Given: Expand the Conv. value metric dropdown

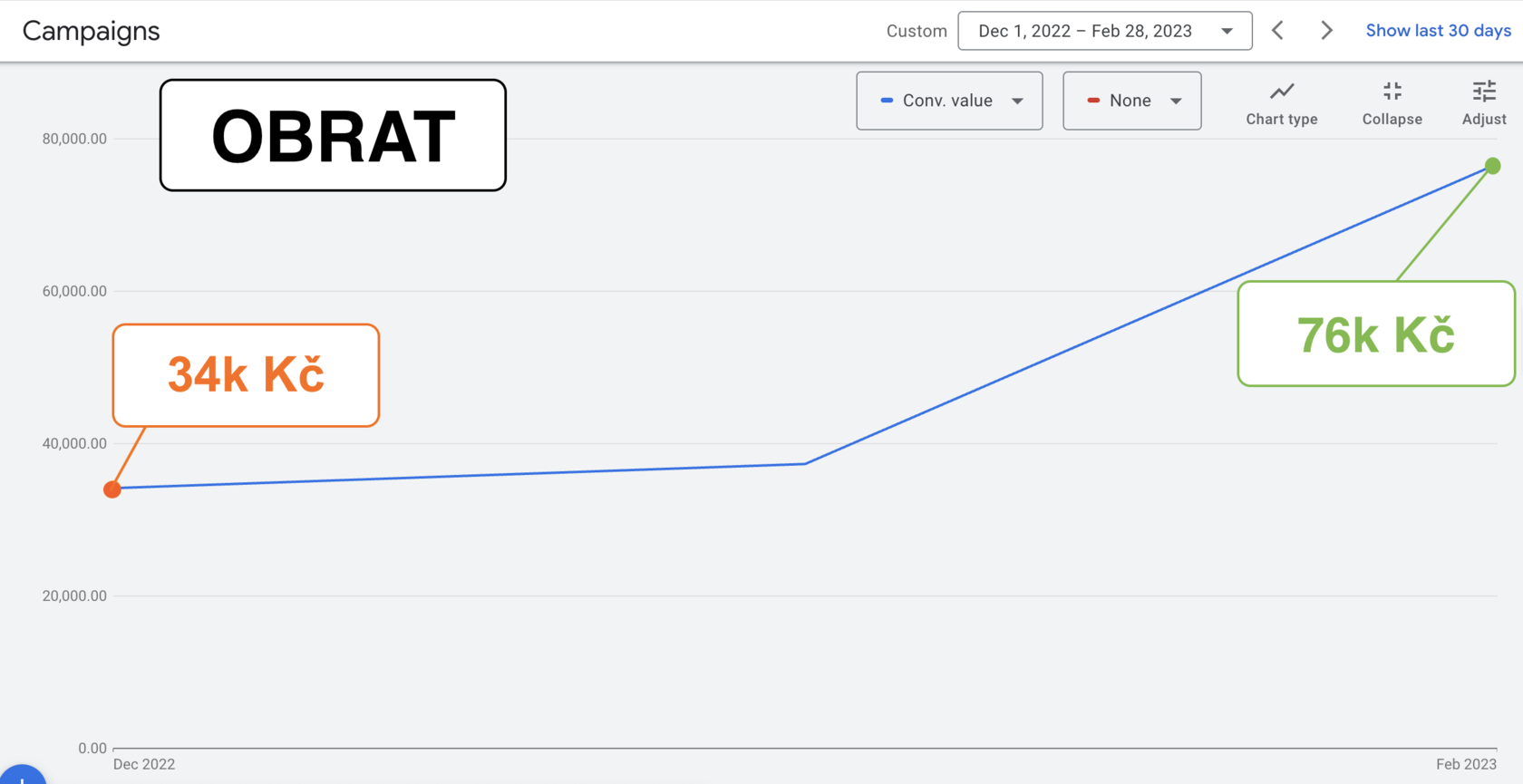Looking at the screenshot, I should (949, 101).
